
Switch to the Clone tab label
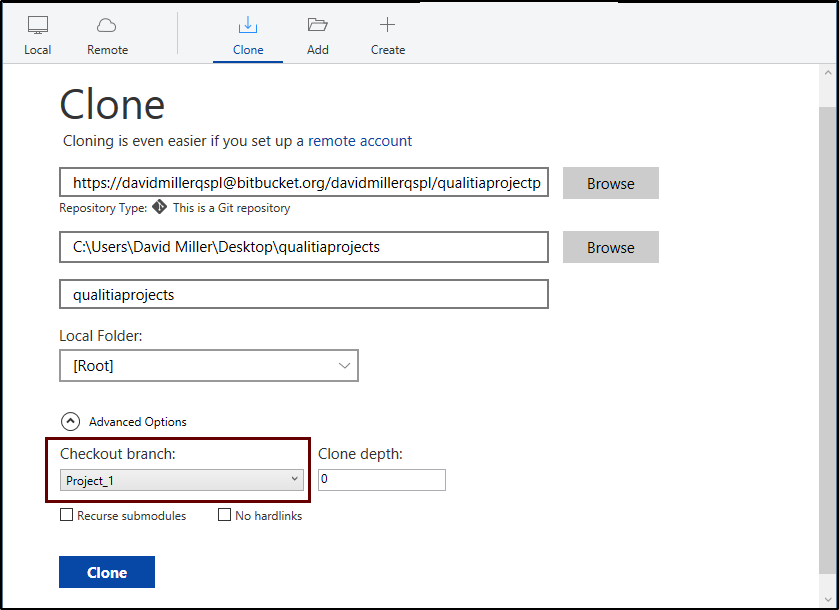[x=248, y=50]
